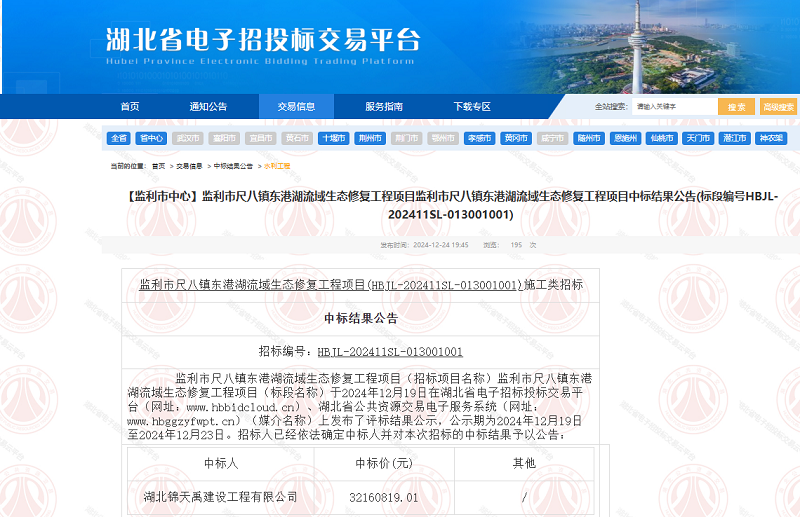Select the 荆州市 city filter
Viewport: 800px width, 517px height.
point(370,139)
